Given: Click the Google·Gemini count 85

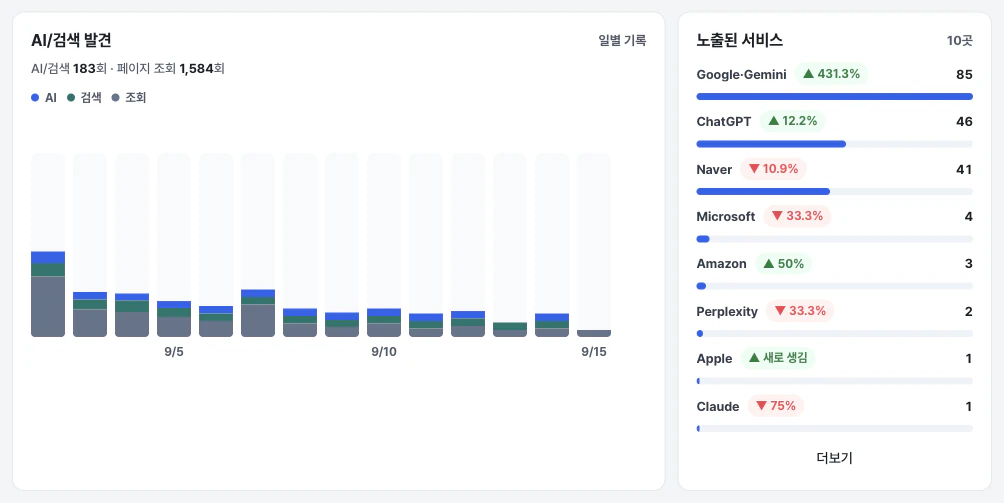Looking at the screenshot, I should tap(964, 74).
